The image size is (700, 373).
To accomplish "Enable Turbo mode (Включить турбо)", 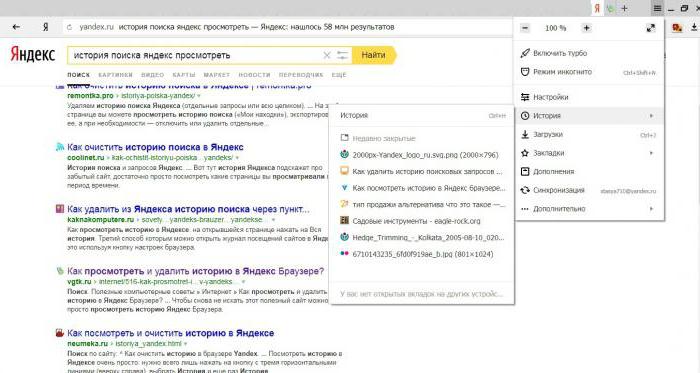I will (x=589, y=53).
